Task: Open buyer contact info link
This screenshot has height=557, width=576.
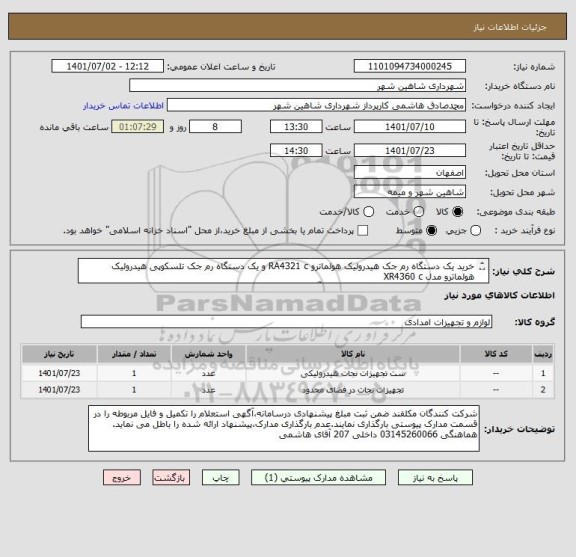Action: pos(123,106)
